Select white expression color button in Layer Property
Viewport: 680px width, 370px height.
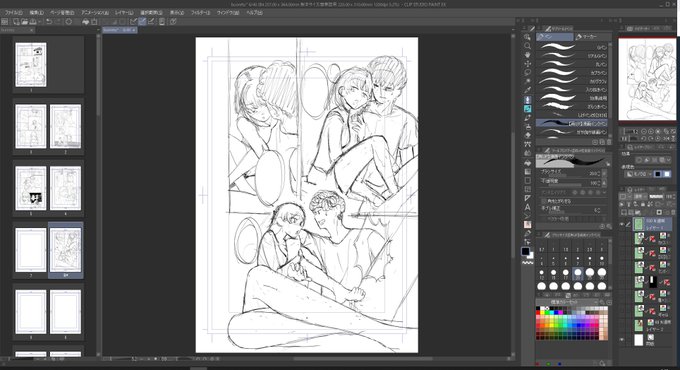(x=667, y=174)
